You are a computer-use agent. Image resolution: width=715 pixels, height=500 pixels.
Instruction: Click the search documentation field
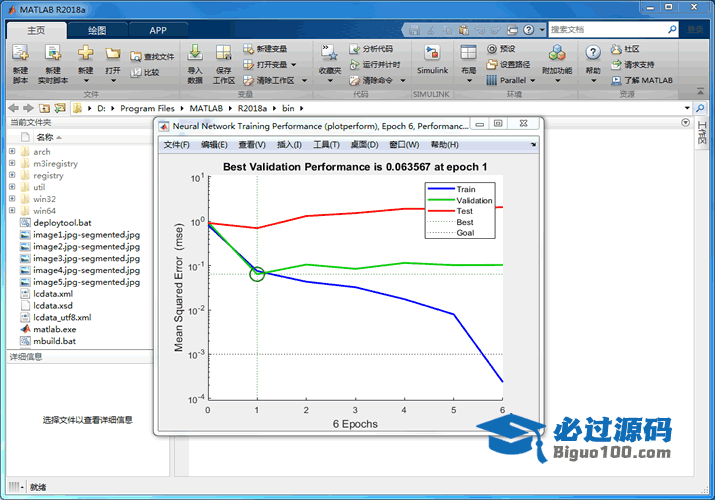pos(607,30)
